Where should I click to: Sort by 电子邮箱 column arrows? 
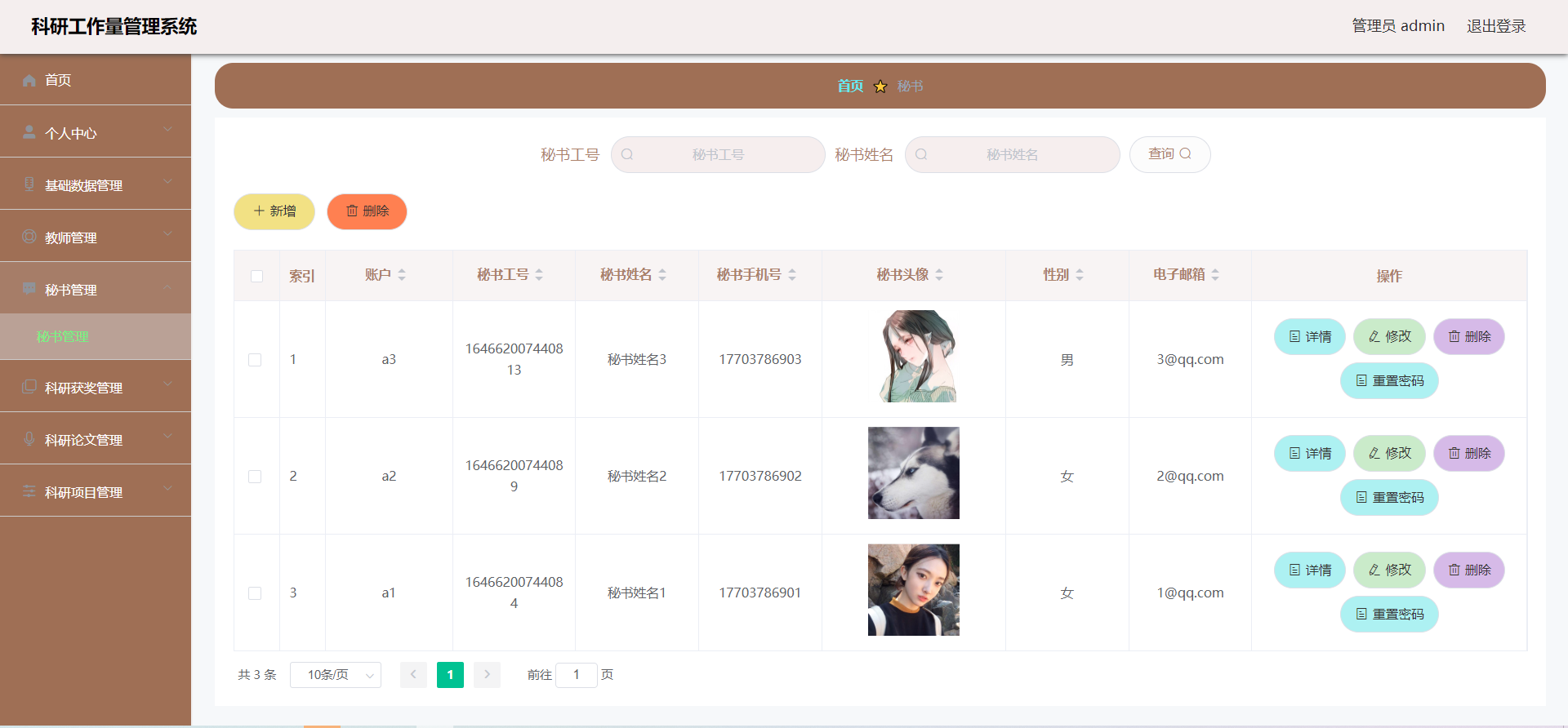click(1215, 275)
